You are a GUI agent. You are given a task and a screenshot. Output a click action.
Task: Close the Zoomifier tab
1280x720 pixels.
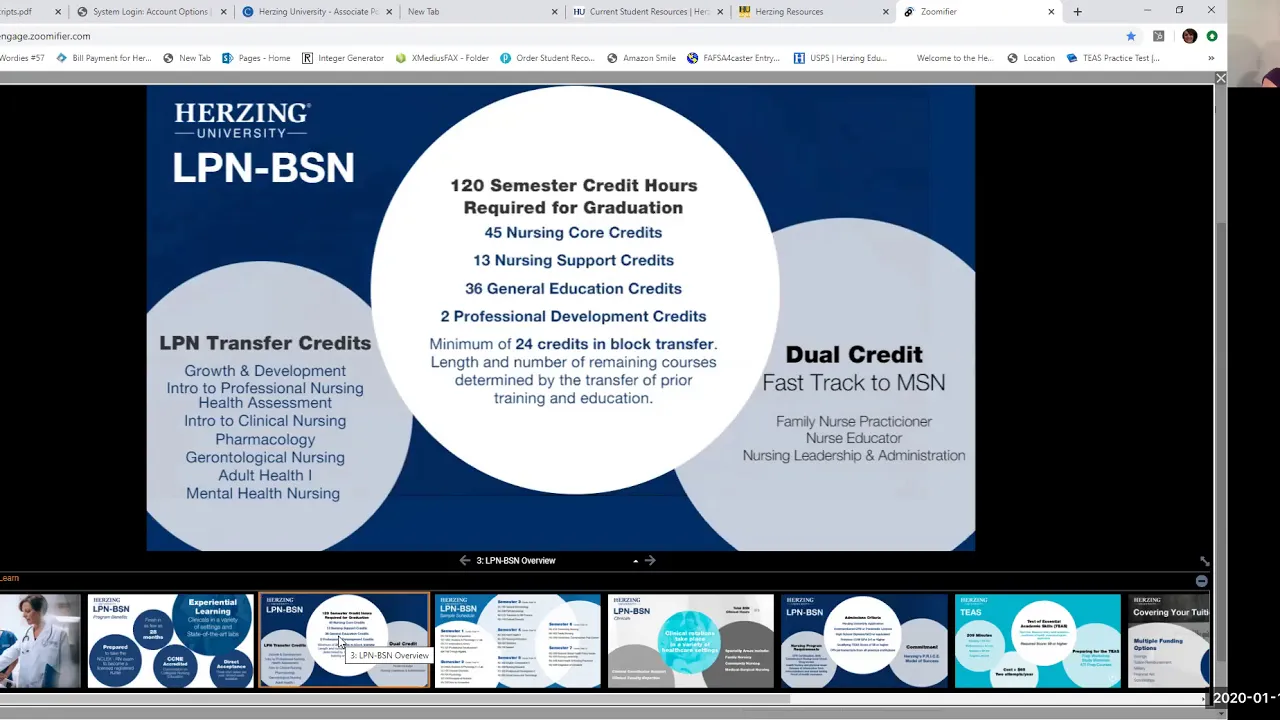point(1051,12)
